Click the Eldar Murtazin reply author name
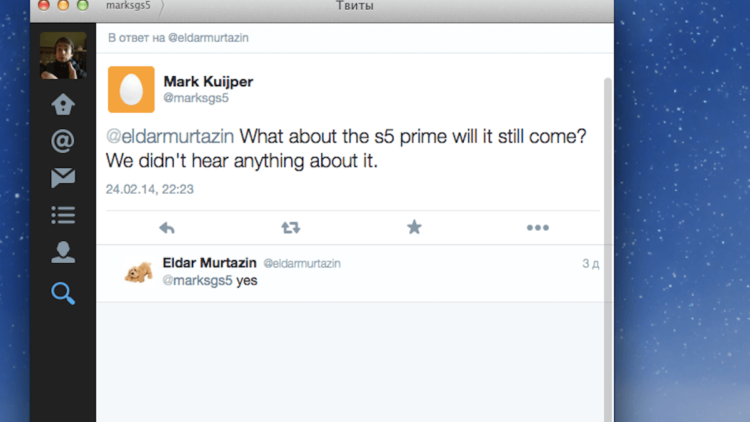The image size is (750, 422). pyautogui.click(x=208, y=263)
